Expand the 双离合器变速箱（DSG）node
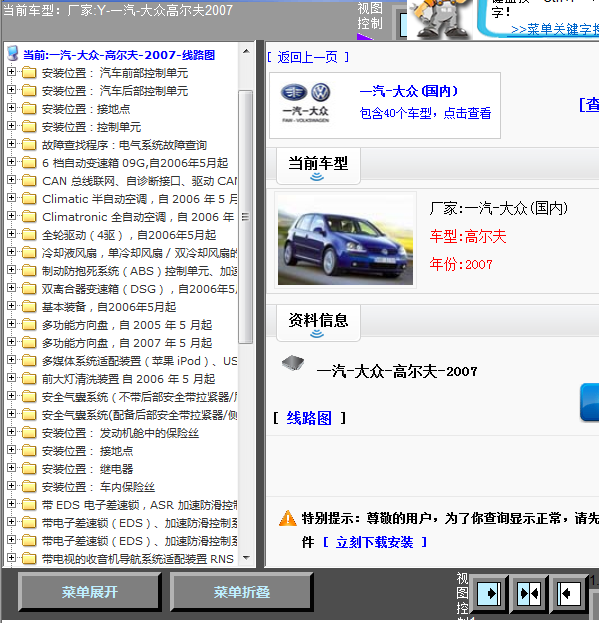The width and height of the screenshot is (599, 623). click(x=12, y=288)
